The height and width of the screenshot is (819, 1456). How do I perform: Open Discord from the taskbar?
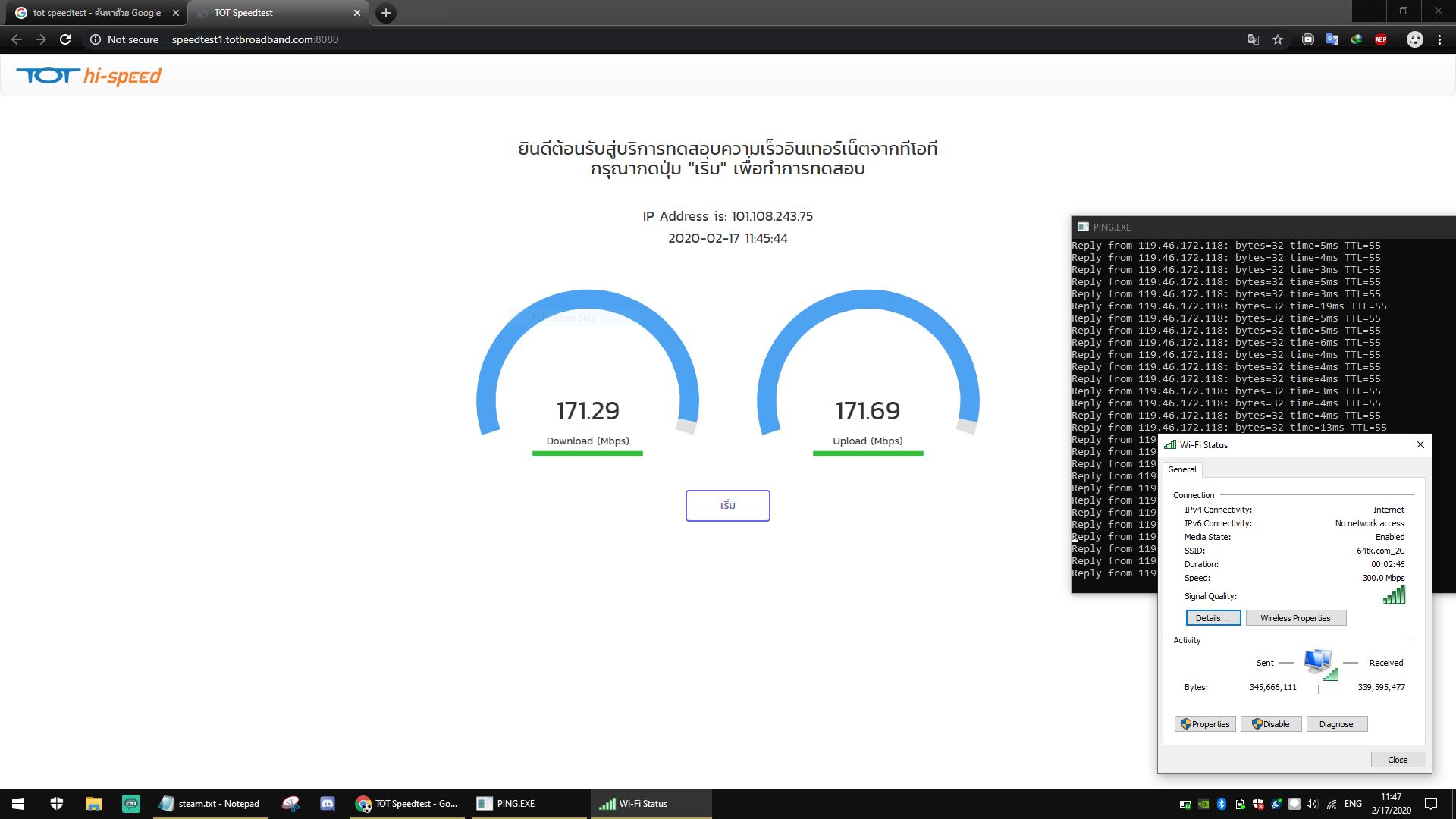coord(328,804)
